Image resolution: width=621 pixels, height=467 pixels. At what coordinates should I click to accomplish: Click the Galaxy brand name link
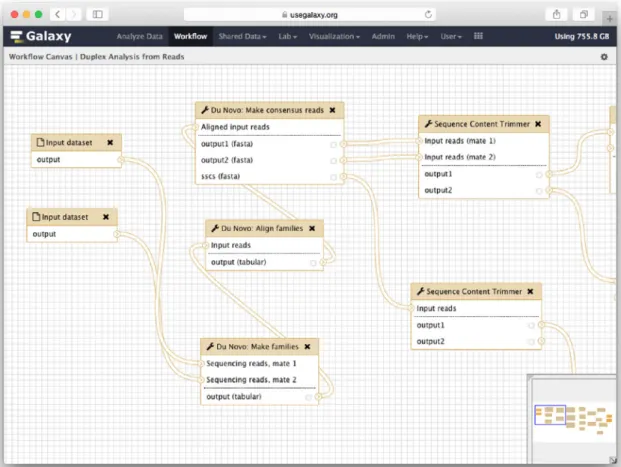48,36
